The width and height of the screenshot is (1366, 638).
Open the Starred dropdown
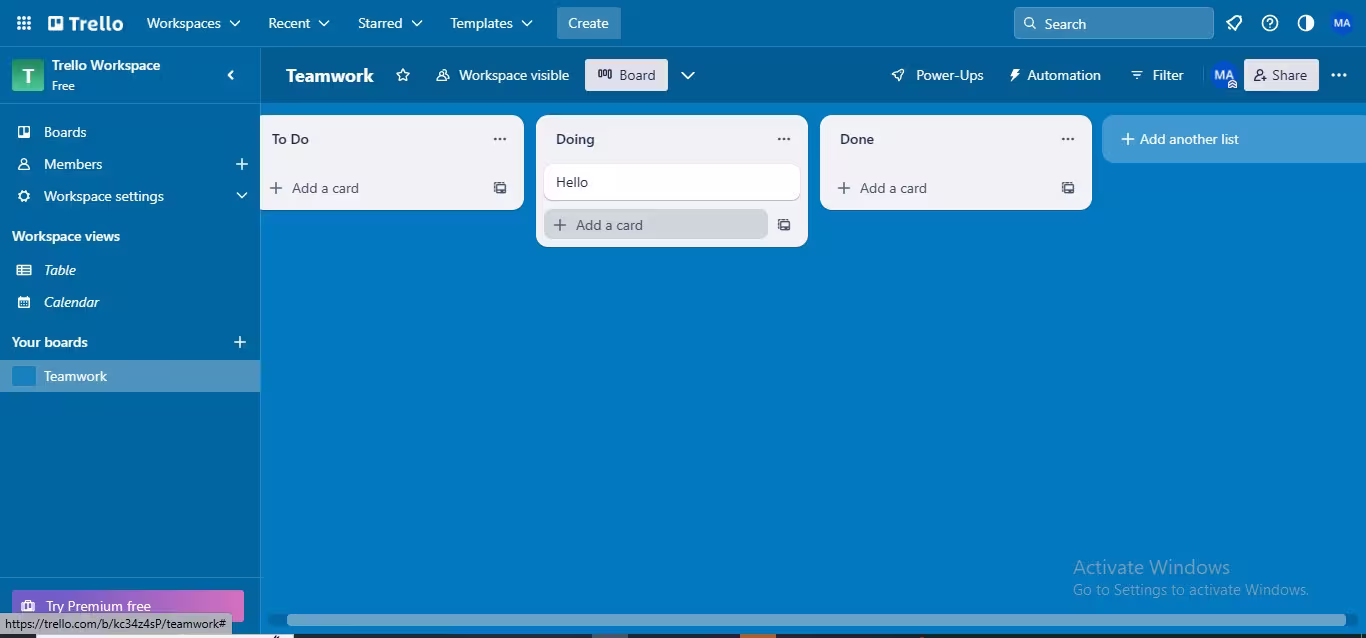pos(390,23)
